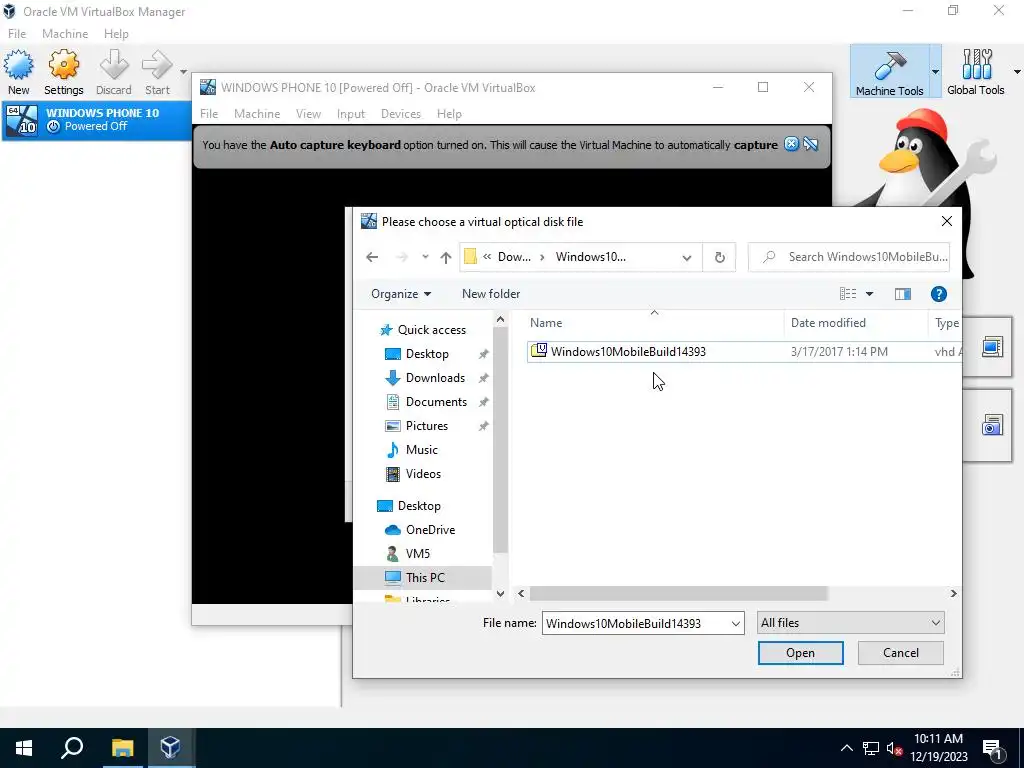Click the taskbar Search icon

click(x=72, y=748)
